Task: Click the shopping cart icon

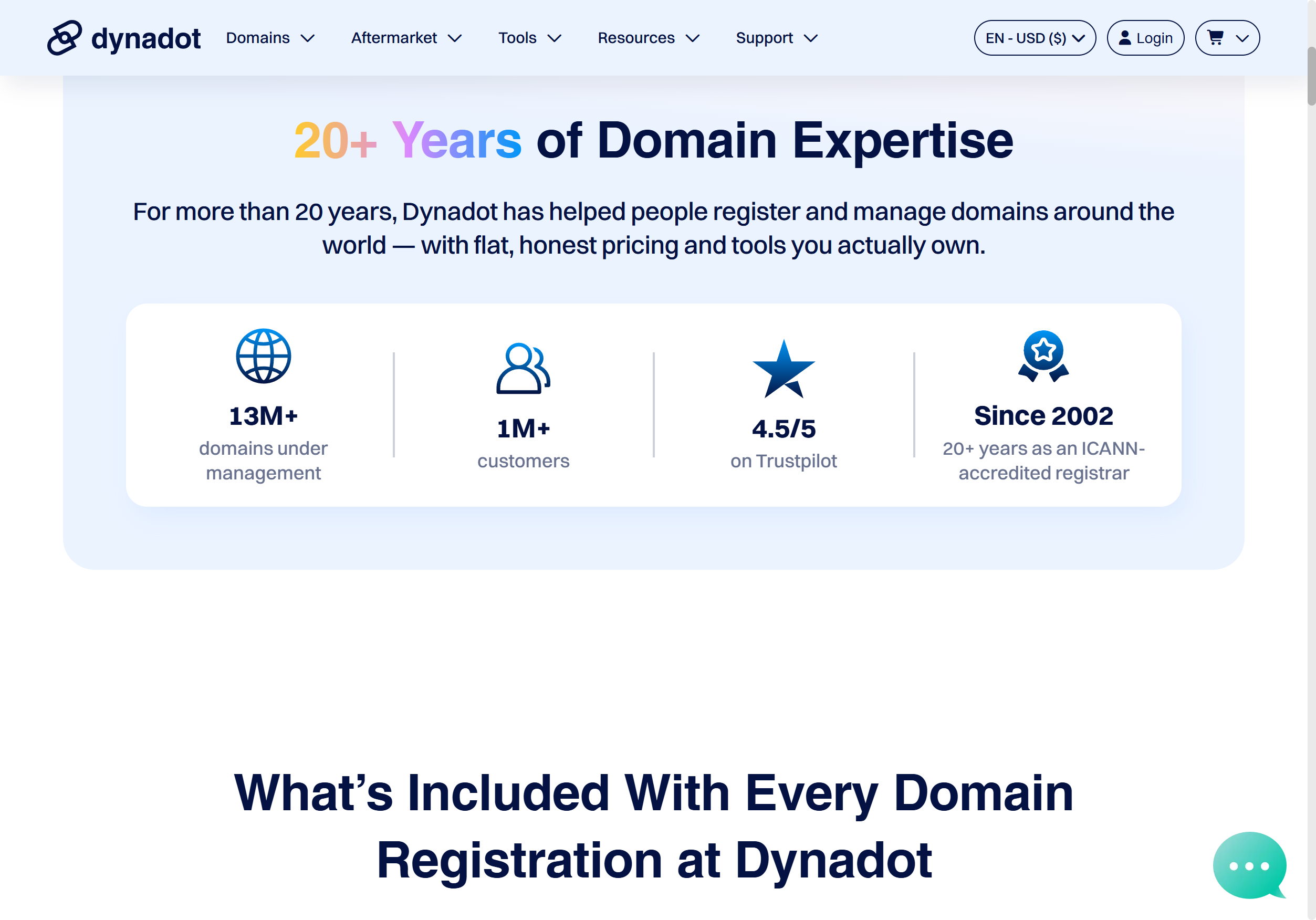Action: tap(1215, 38)
